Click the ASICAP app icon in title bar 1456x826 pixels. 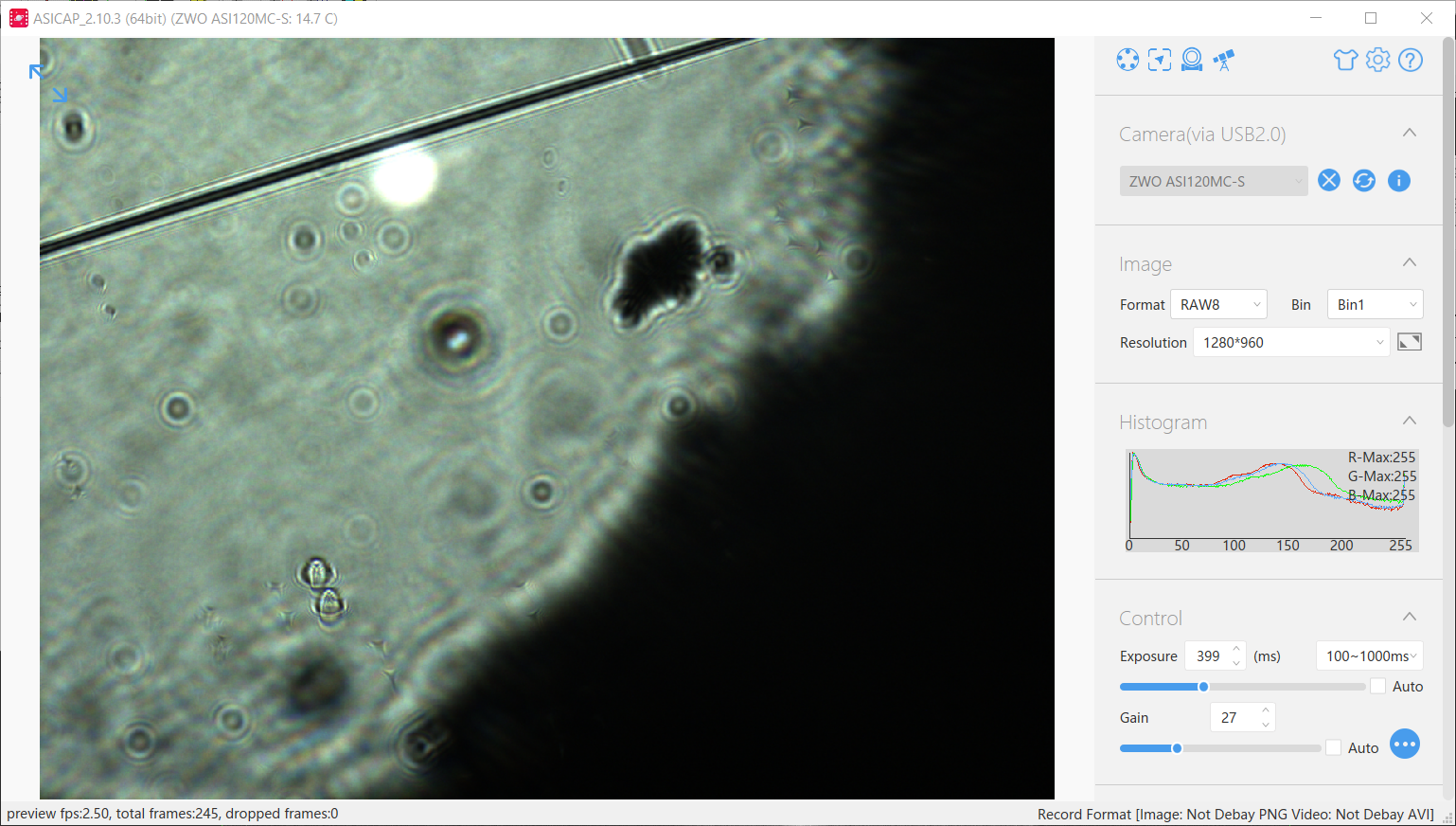(x=18, y=18)
